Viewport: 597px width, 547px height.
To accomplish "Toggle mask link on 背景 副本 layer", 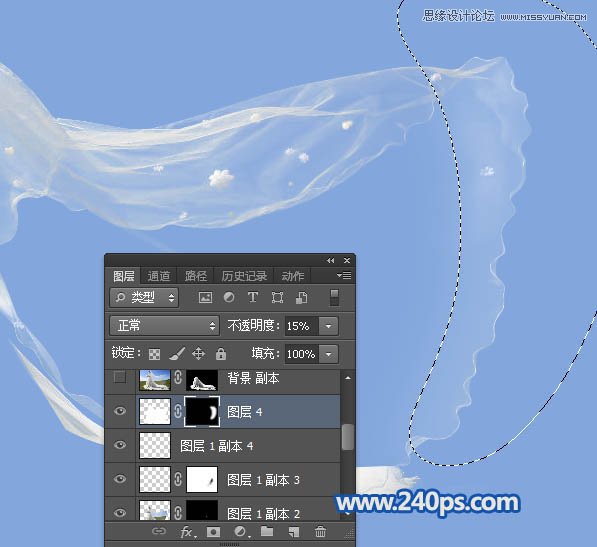I will point(178,378).
